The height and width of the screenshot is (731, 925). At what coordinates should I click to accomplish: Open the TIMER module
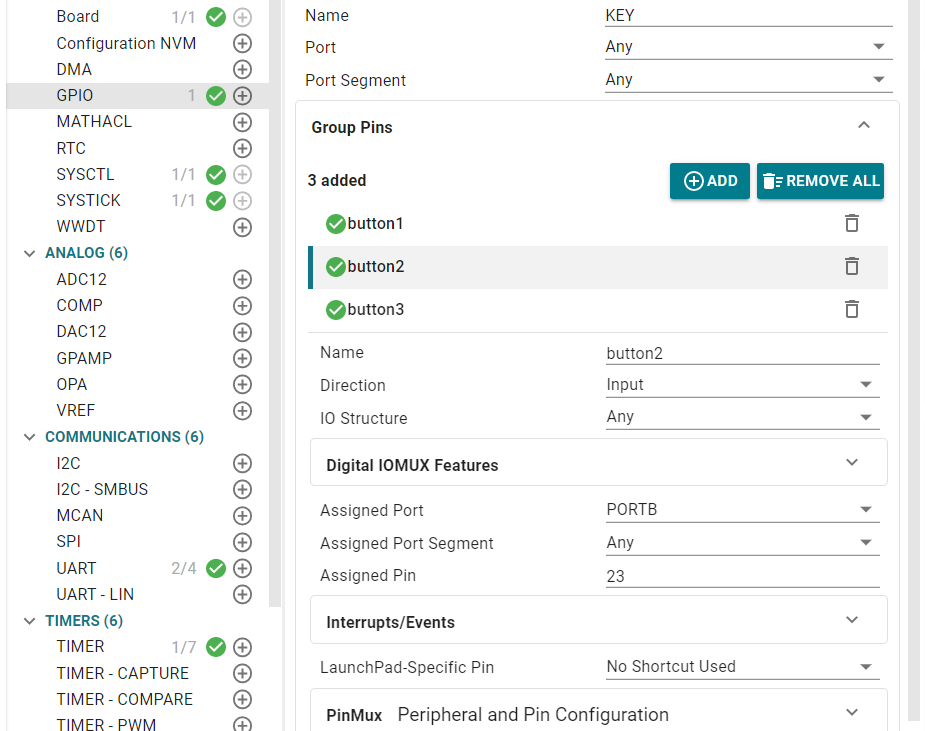click(x=80, y=647)
